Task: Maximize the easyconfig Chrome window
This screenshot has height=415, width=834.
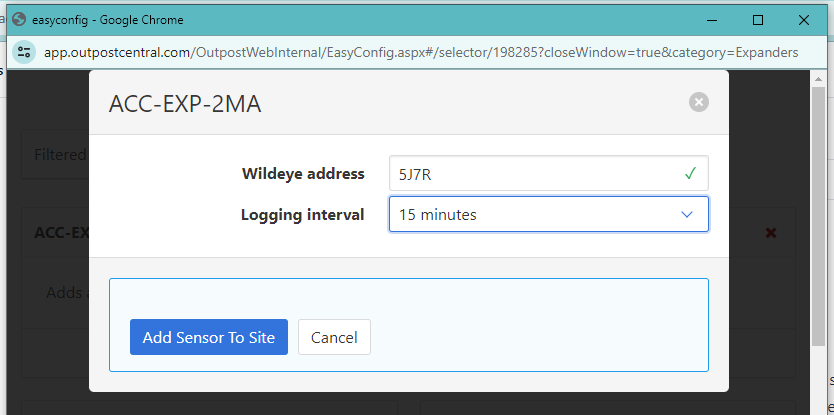Action: 758,20
